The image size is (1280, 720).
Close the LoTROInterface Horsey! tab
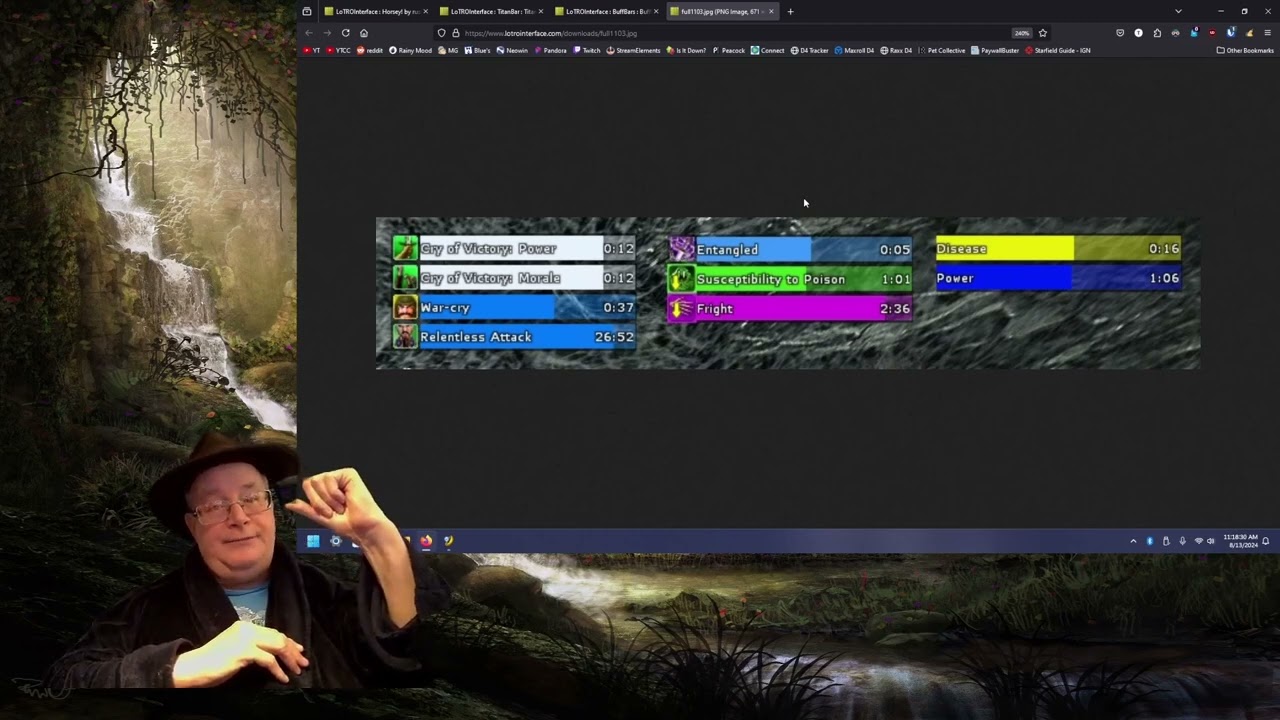[x=425, y=11]
